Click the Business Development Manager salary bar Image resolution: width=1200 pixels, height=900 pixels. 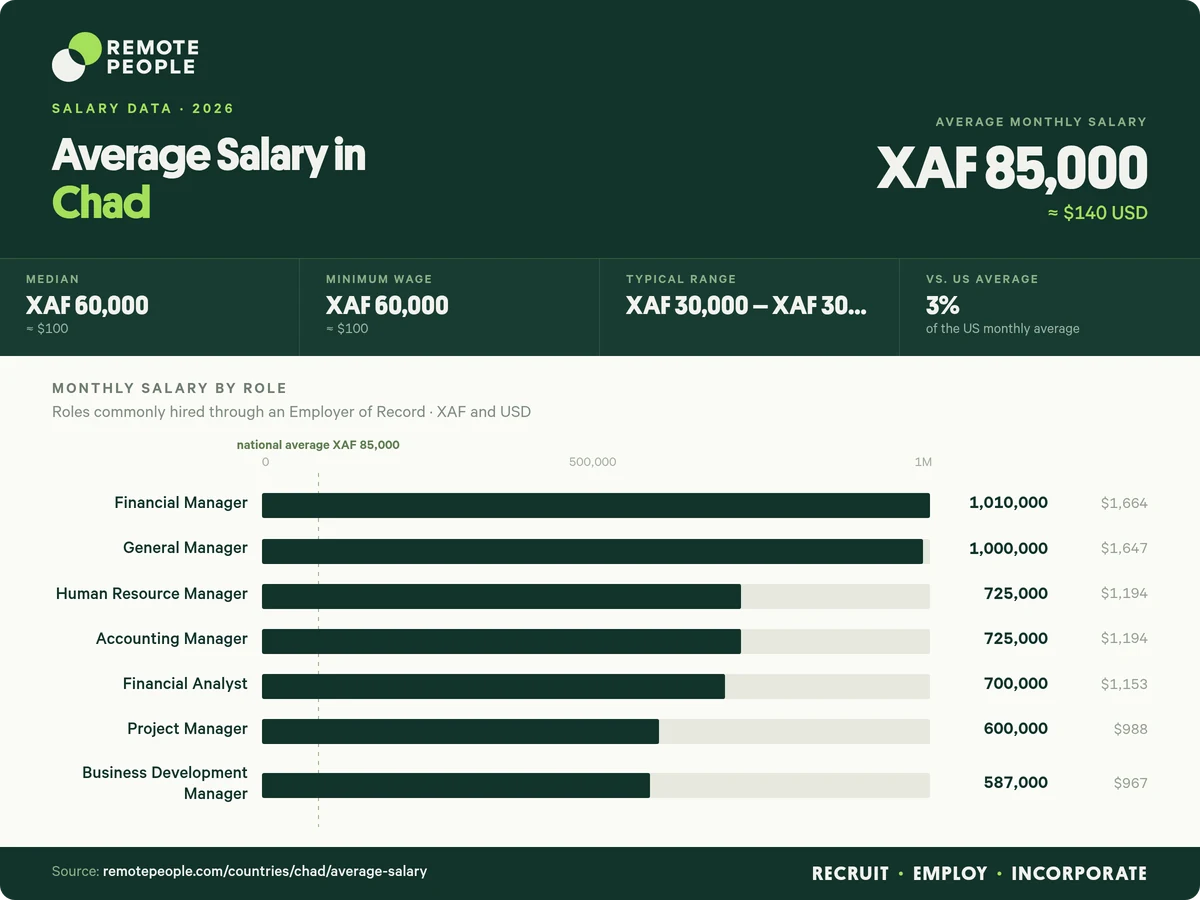point(456,785)
